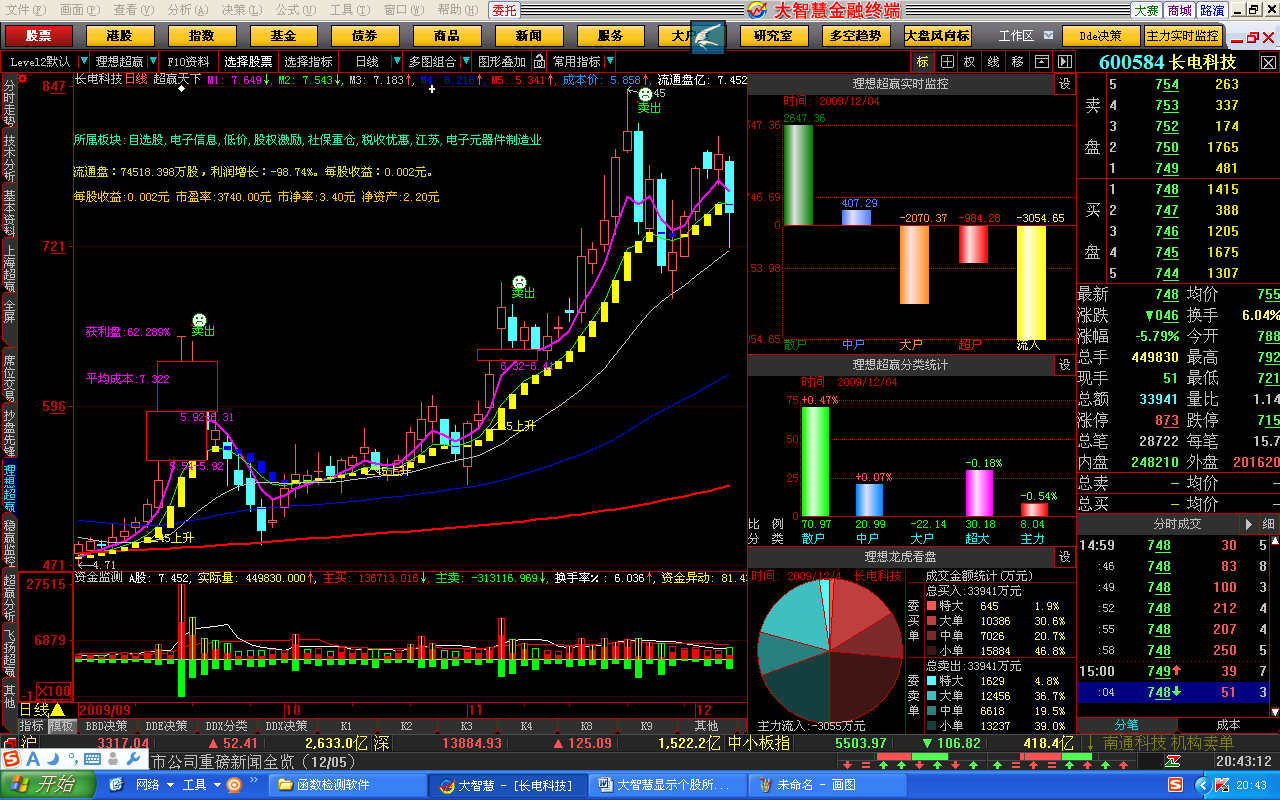This screenshot has width=1280, height=800.
Task: Select the 线 line drawing icon
Action: pos(993,61)
